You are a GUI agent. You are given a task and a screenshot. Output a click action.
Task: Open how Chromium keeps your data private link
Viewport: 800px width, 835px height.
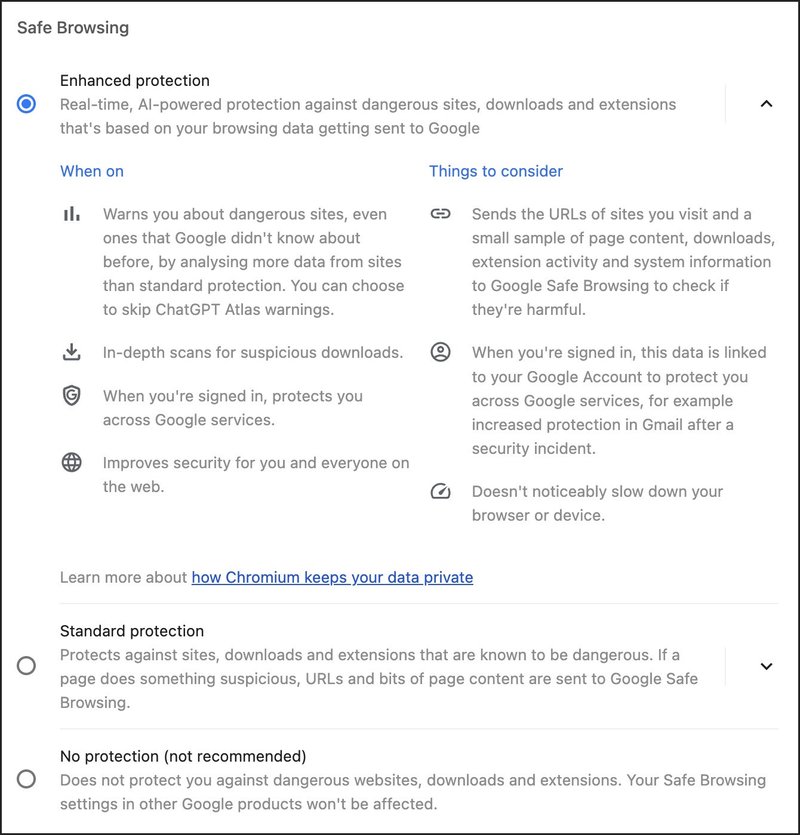point(332,577)
